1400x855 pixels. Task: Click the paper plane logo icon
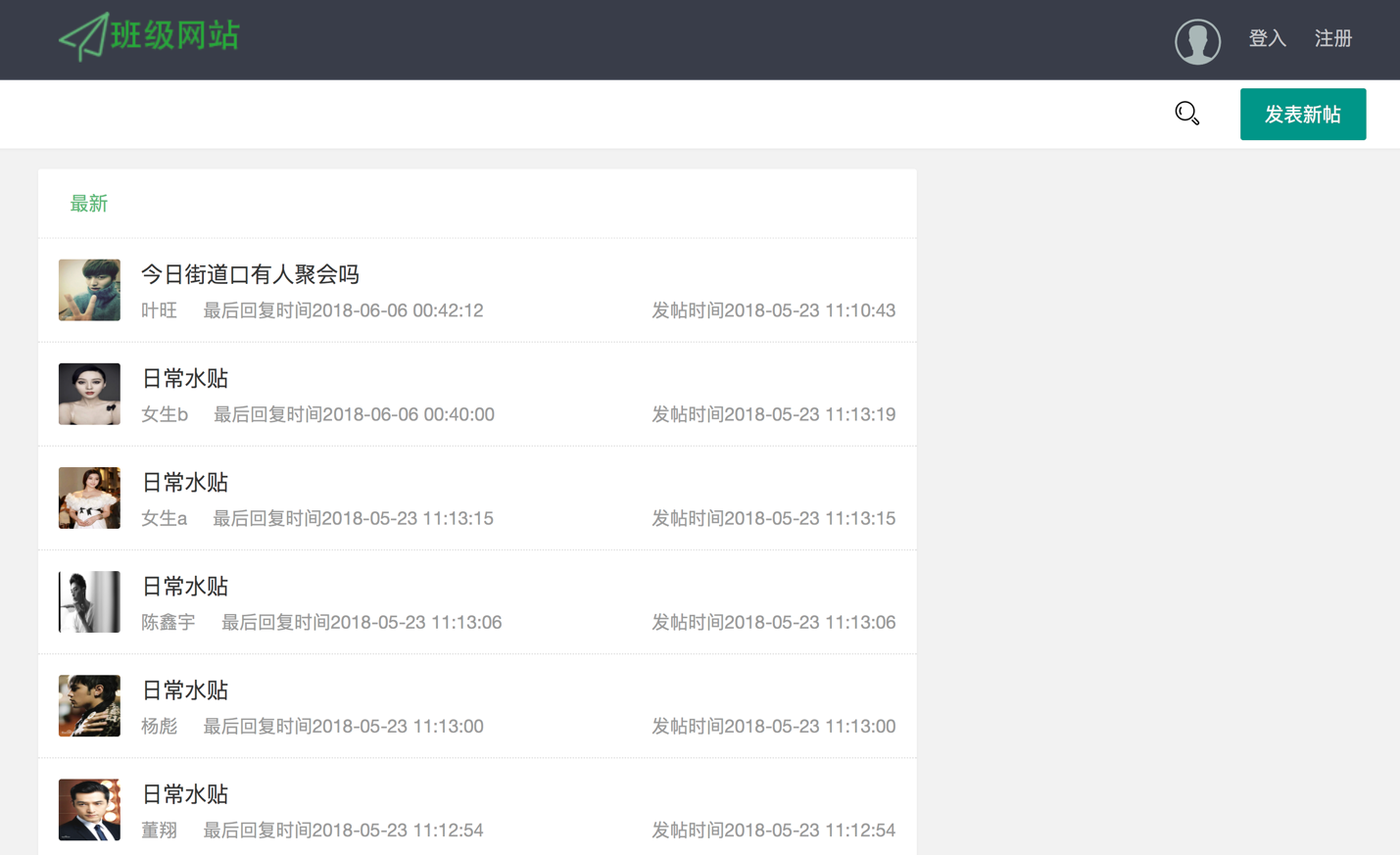83,37
